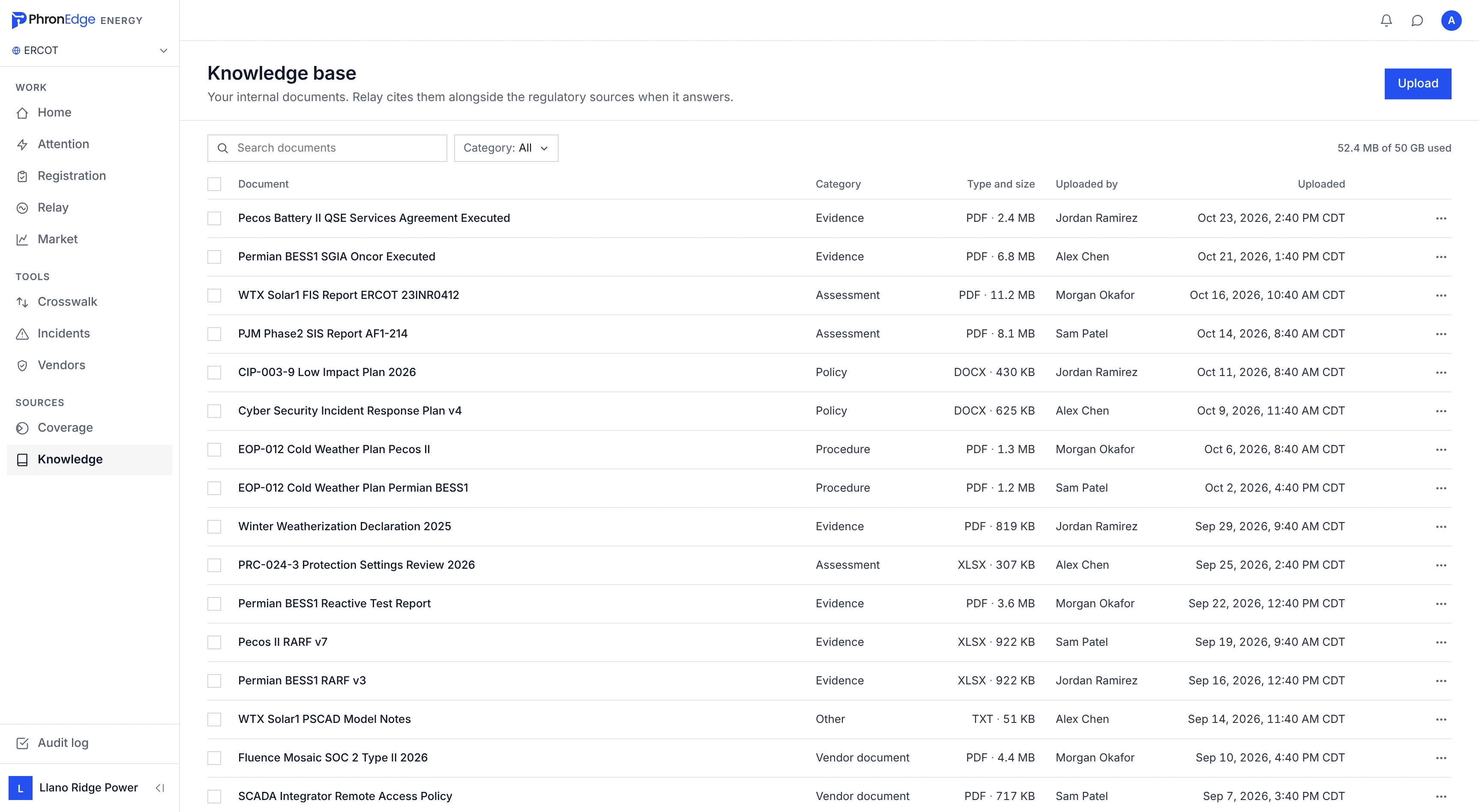Viewport: 1479px width, 812px height.
Task: Open PRC-024-3 Protection Settings Review 2026
Action: point(356,565)
